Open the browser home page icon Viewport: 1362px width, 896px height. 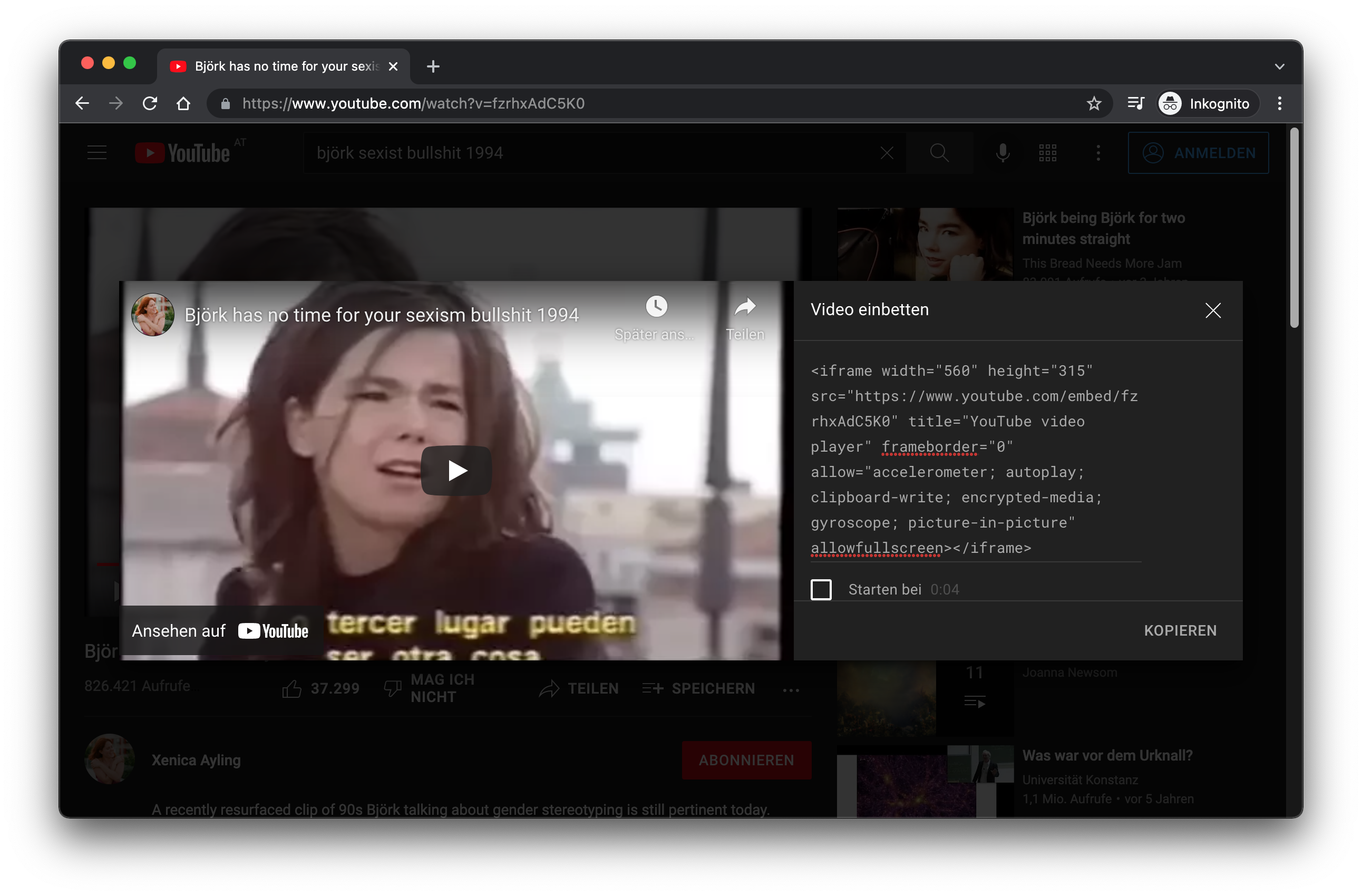point(183,103)
